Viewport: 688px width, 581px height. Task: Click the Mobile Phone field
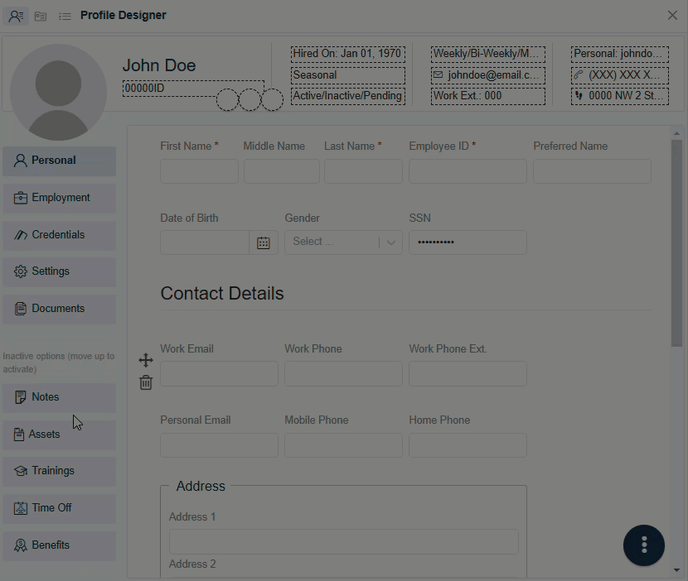point(343,445)
